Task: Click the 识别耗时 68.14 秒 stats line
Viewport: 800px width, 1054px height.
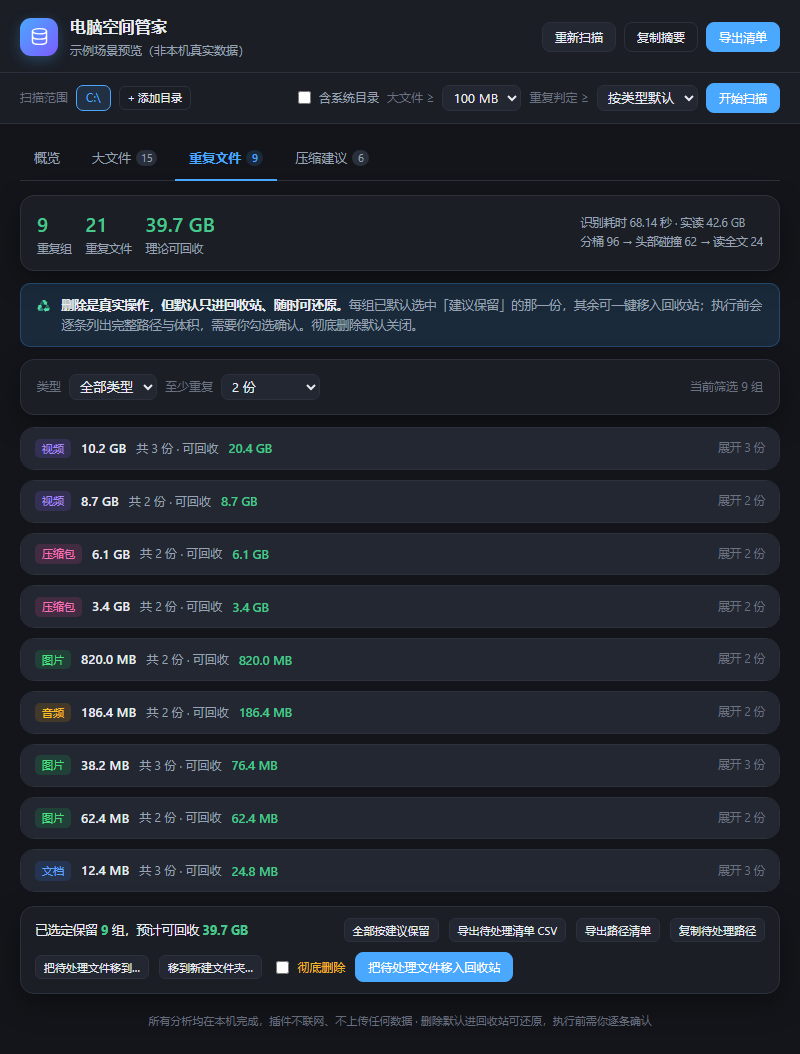Action: pyautogui.click(x=663, y=222)
